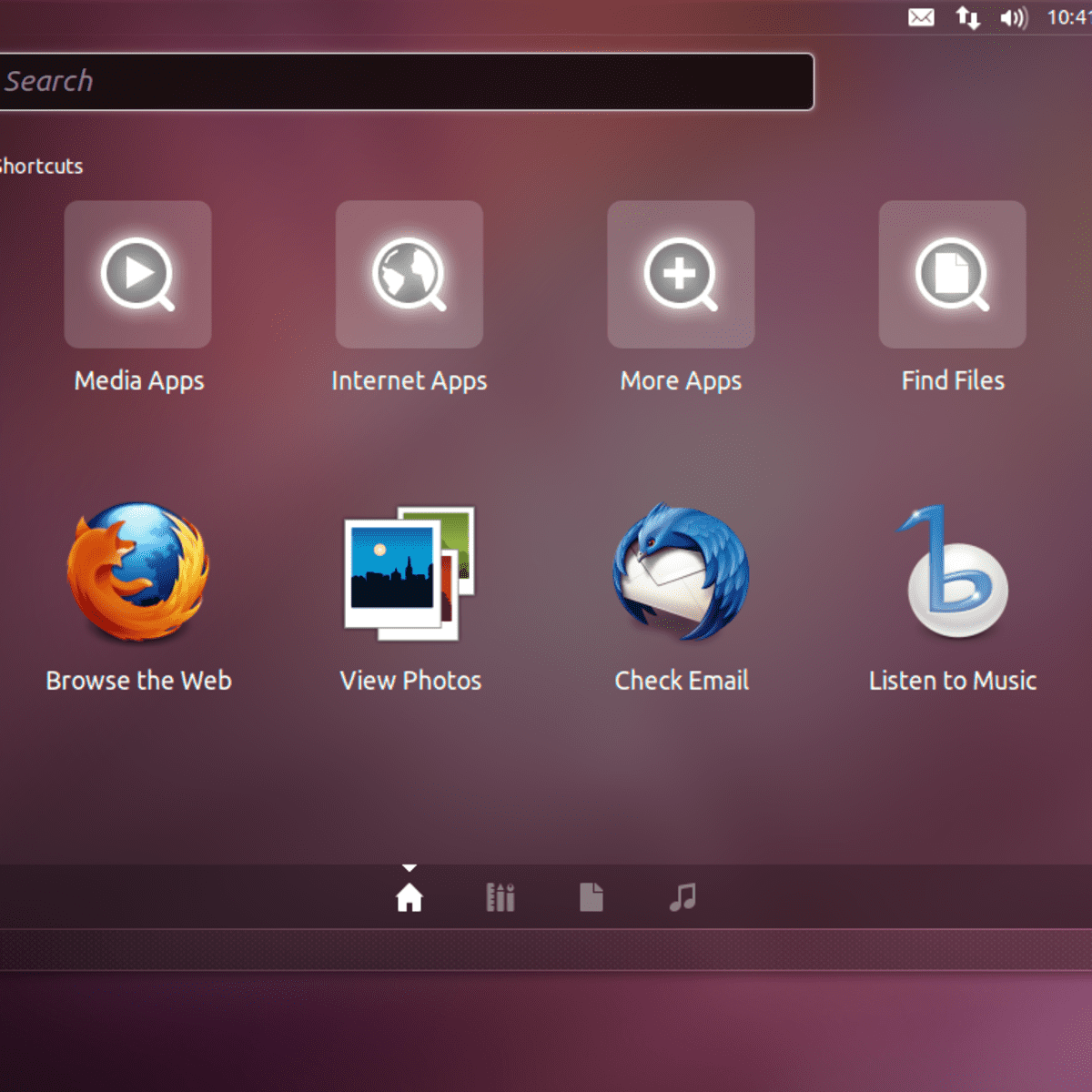This screenshot has width=1092, height=1092.
Task: Click the "Internet Apps" label
Action: pyautogui.click(x=409, y=380)
